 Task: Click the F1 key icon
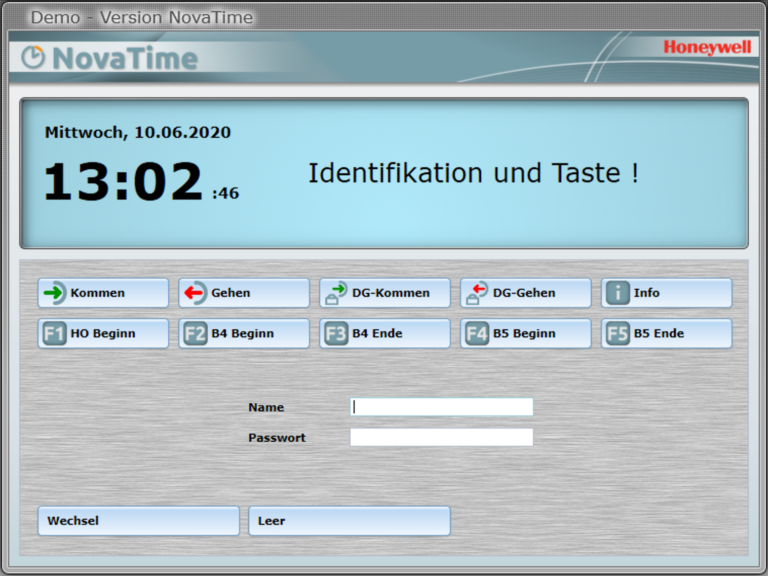pos(54,334)
